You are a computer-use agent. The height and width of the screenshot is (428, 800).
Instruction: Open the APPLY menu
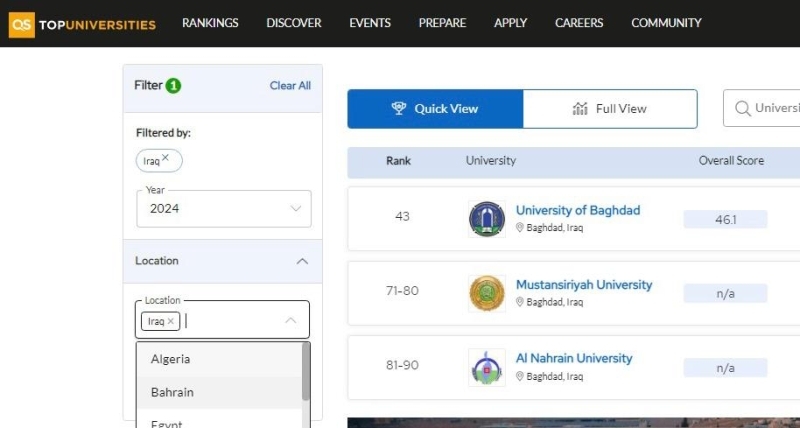coord(510,23)
